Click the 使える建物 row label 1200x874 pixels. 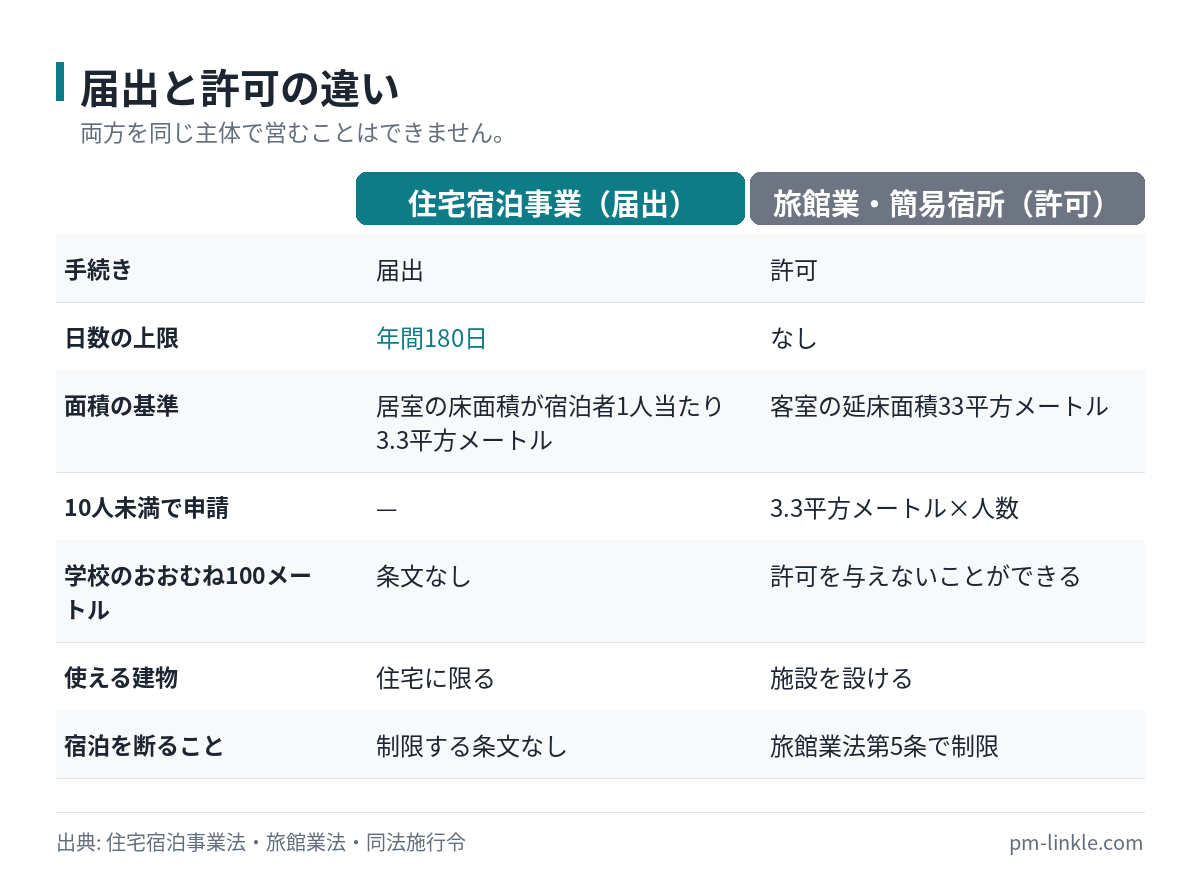tap(121, 677)
